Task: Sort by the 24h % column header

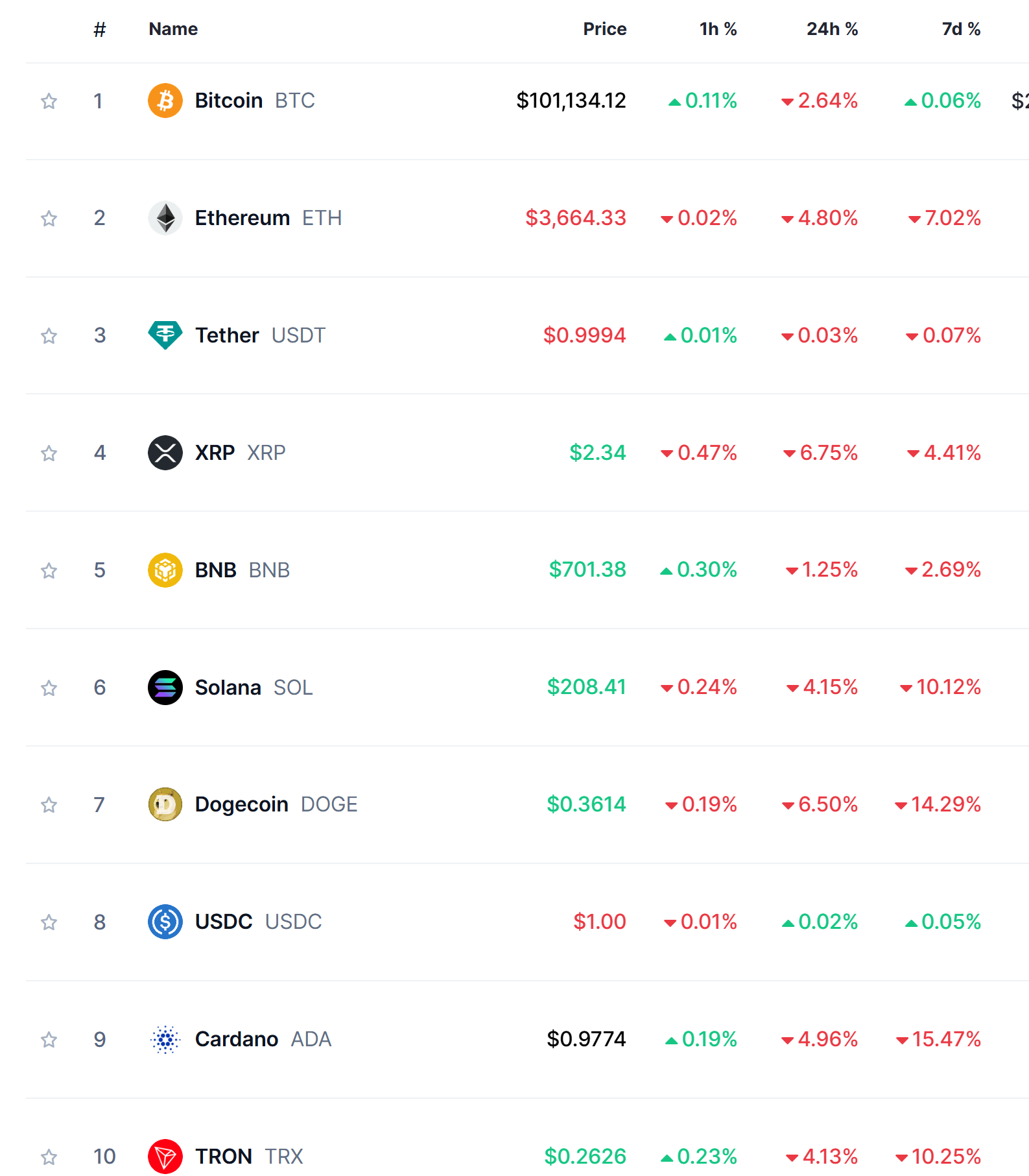Action: point(833,29)
